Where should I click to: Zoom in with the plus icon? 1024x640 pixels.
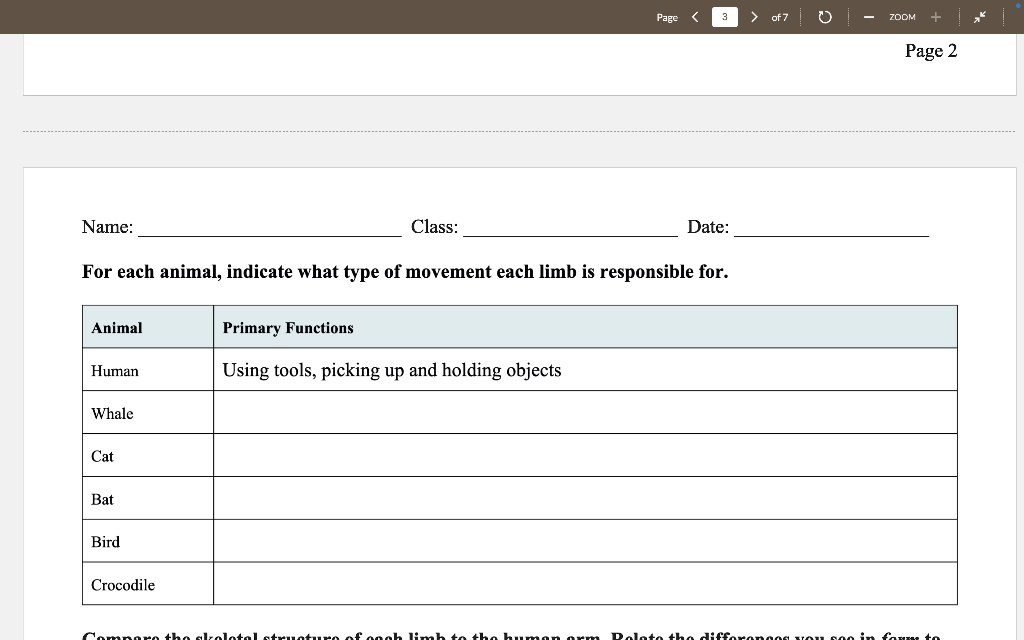coord(936,17)
